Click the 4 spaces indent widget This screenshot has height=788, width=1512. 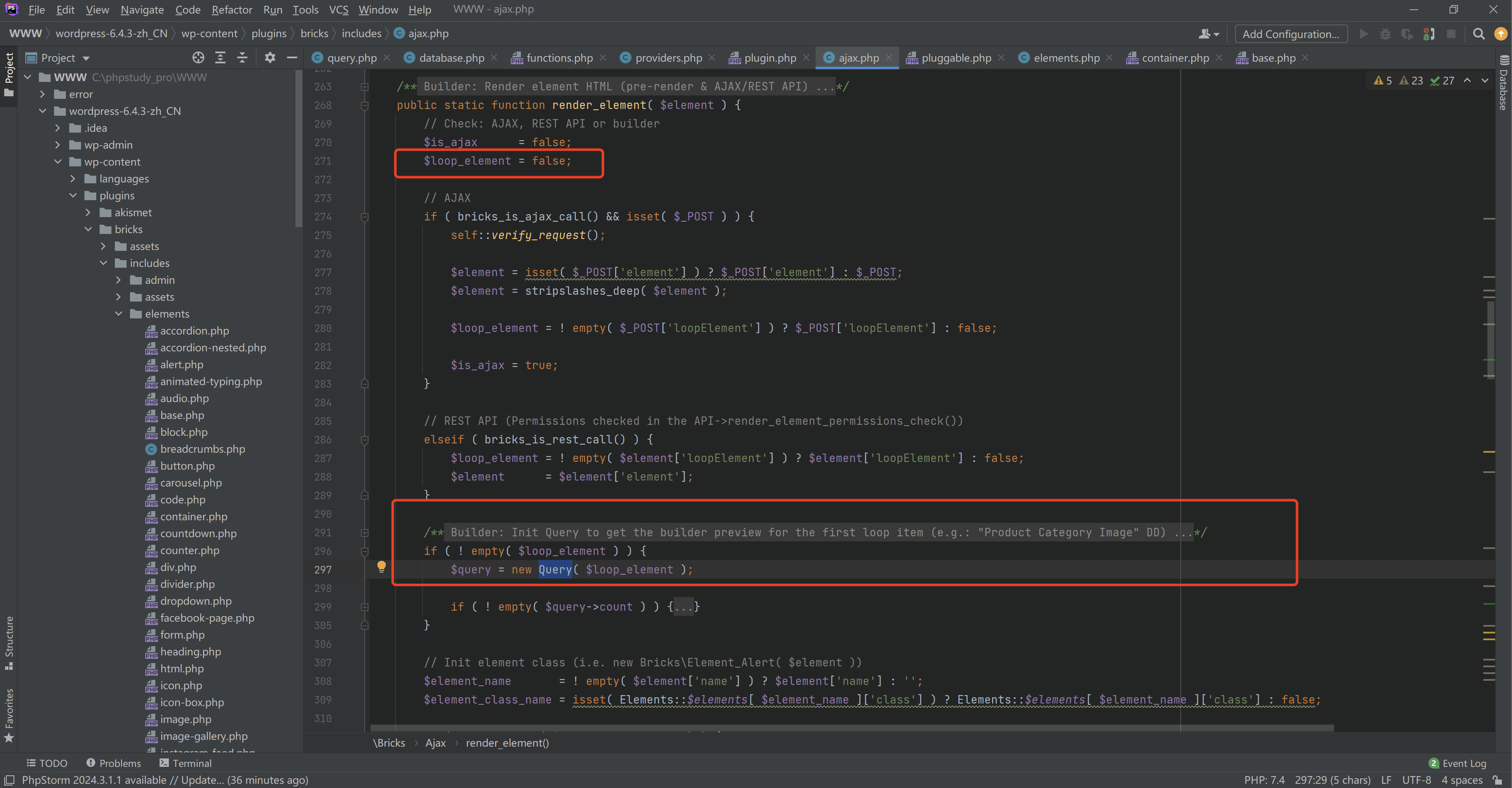[x=1462, y=780]
